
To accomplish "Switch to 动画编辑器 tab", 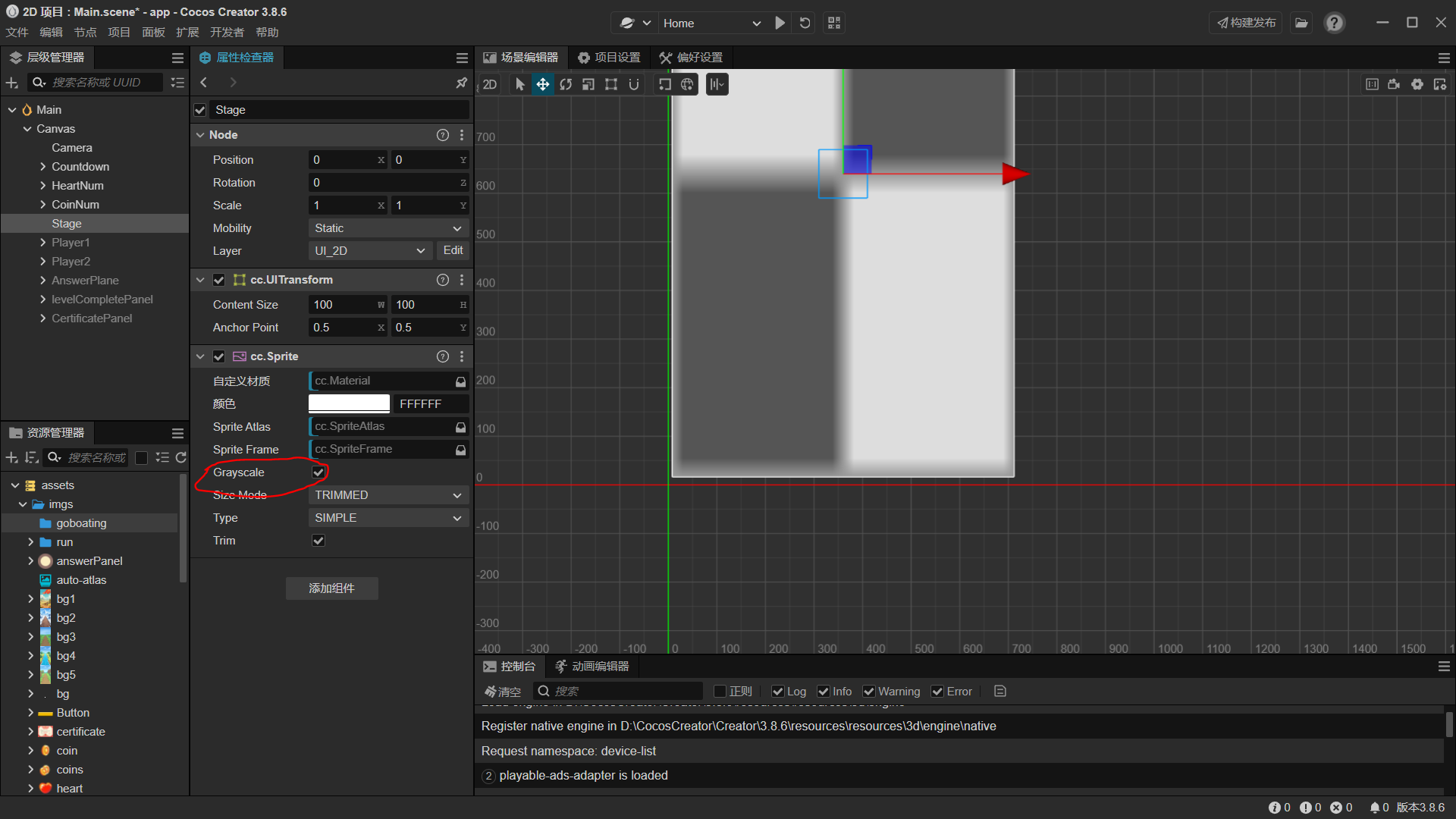I will [592, 667].
